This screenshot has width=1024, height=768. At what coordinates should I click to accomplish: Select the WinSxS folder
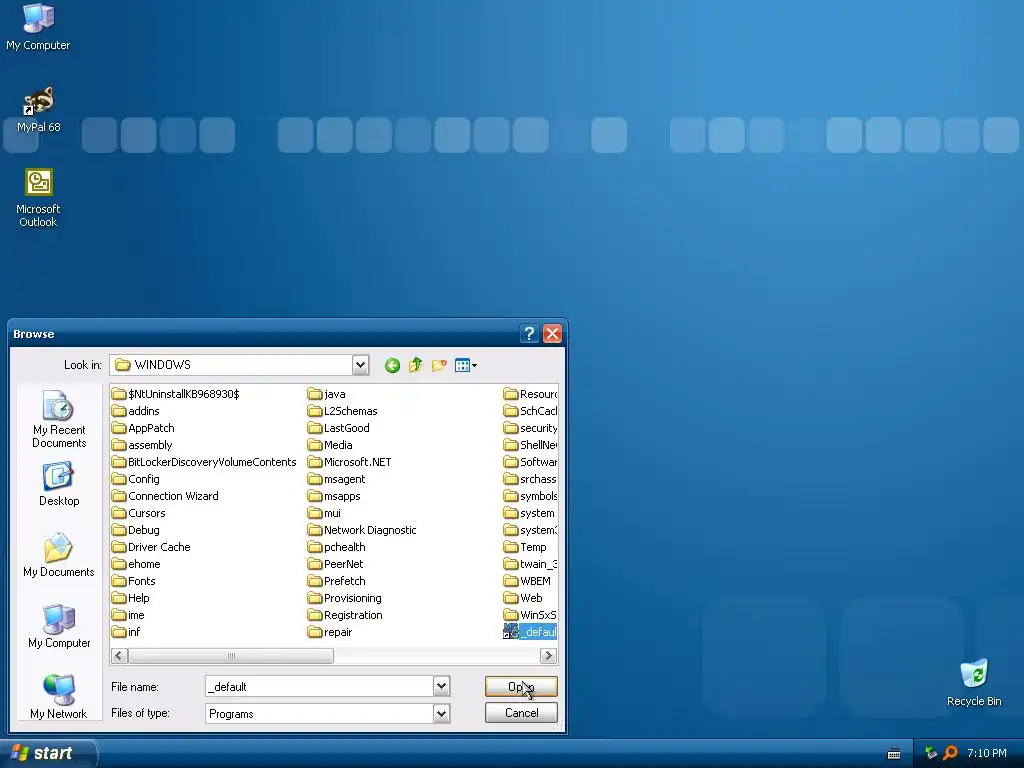(530, 615)
